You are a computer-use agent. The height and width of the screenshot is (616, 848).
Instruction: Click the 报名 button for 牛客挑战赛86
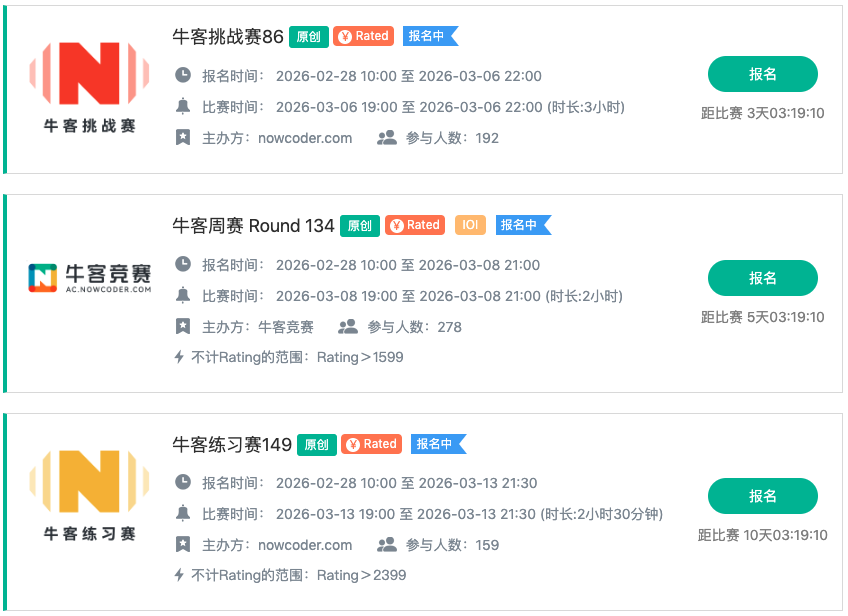[x=764, y=74]
